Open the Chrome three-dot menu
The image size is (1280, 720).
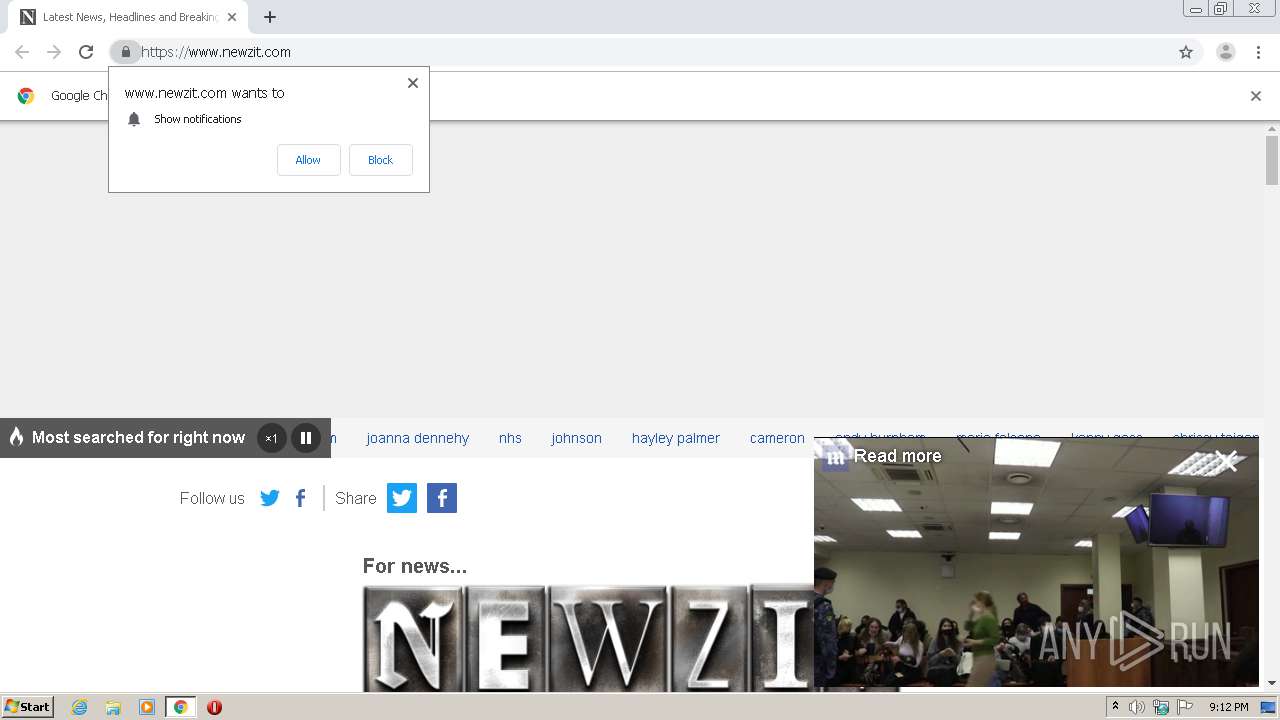pos(1258,52)
